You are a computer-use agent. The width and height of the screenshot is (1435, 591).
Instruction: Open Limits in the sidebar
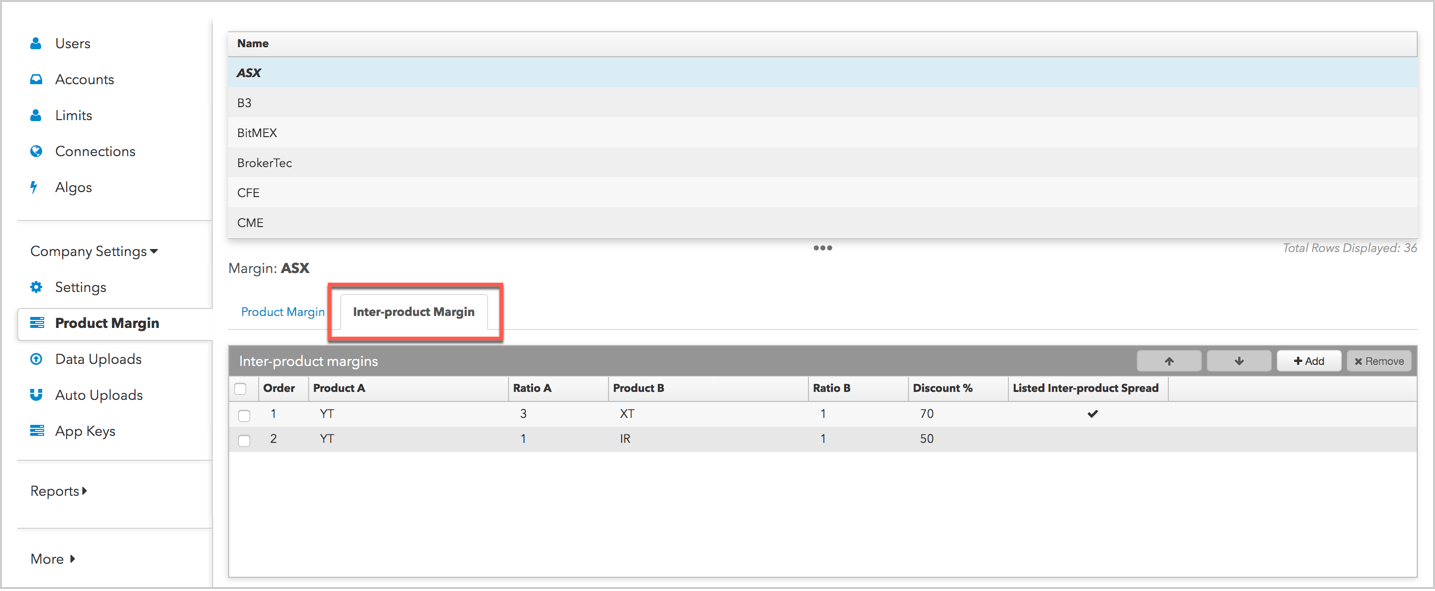coord(74,116)
